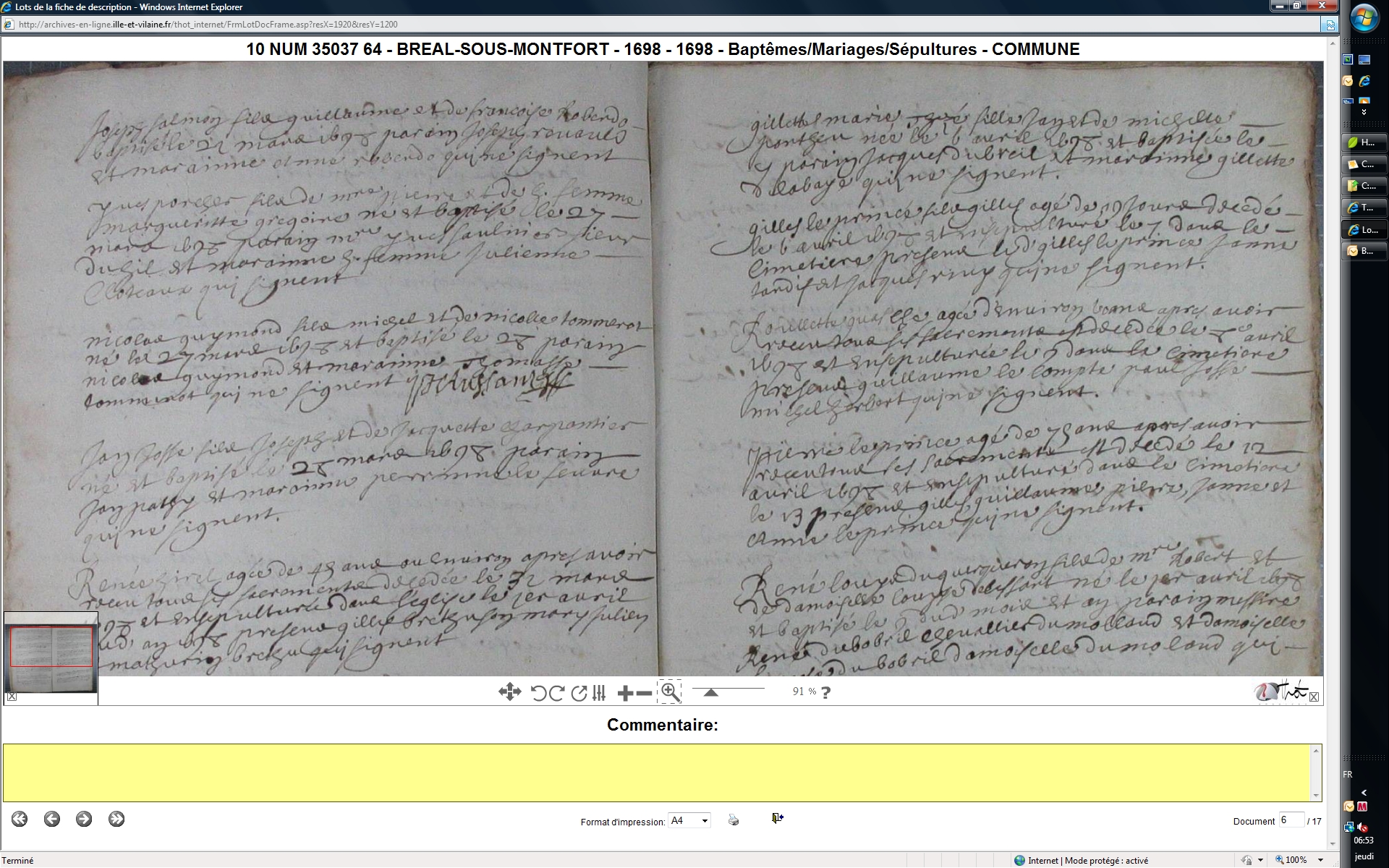Click the printer icon
This screenshot has height=868, width=1389.
(734, 820)
